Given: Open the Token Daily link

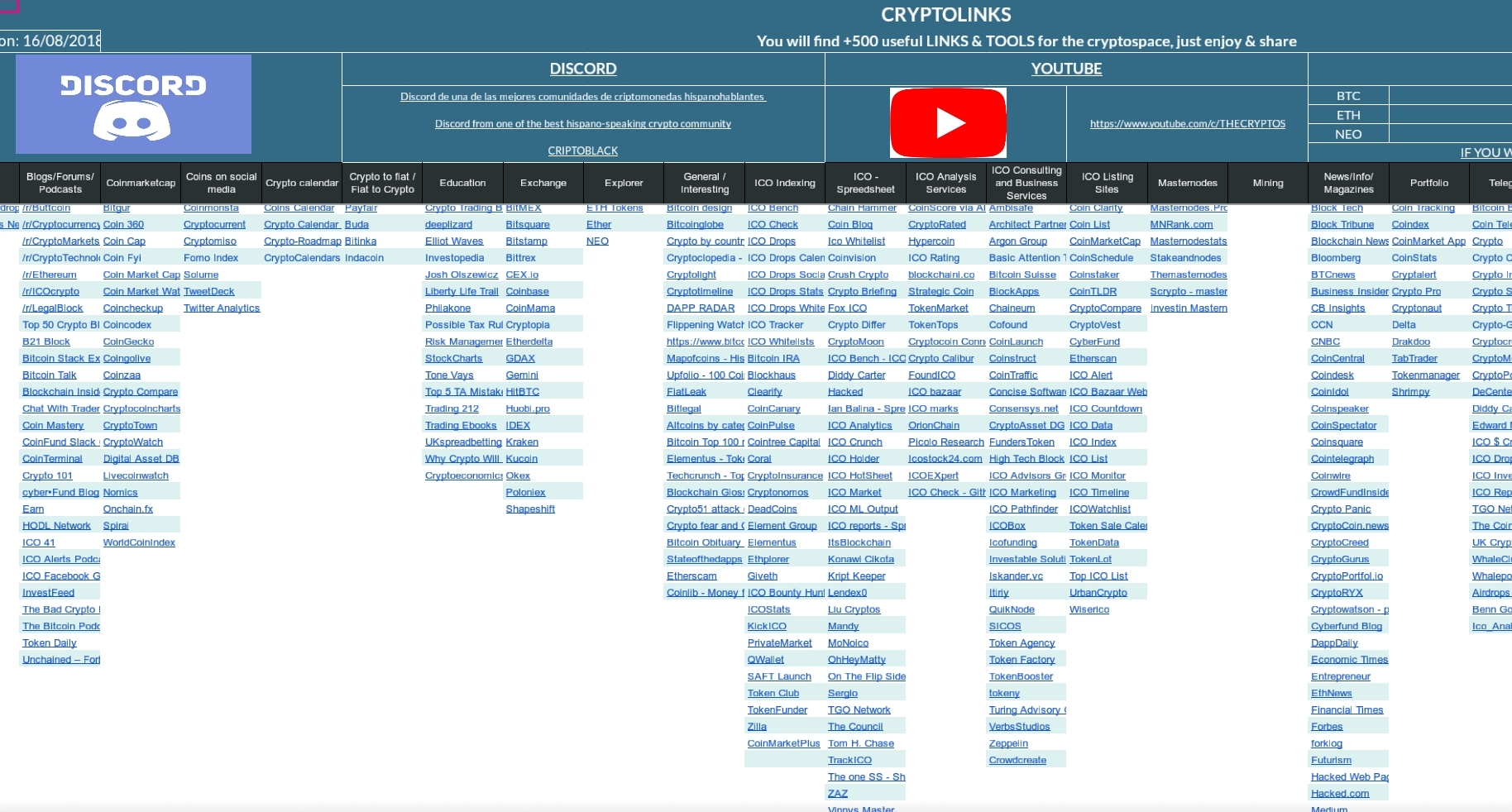Looking at the screenshot, I should click(x=50, y=643).
